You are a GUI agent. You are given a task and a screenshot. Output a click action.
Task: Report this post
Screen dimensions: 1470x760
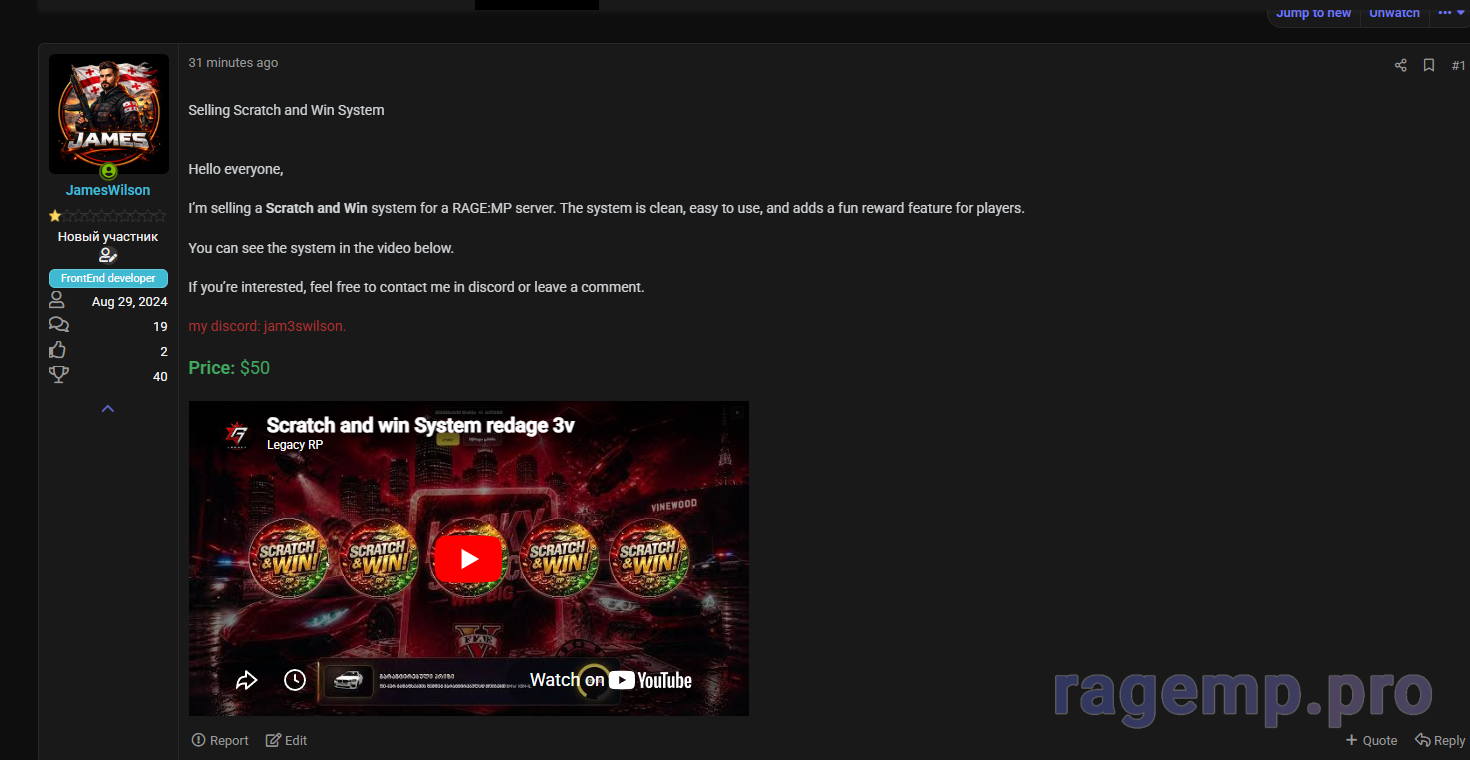click(x=220, y=741)
